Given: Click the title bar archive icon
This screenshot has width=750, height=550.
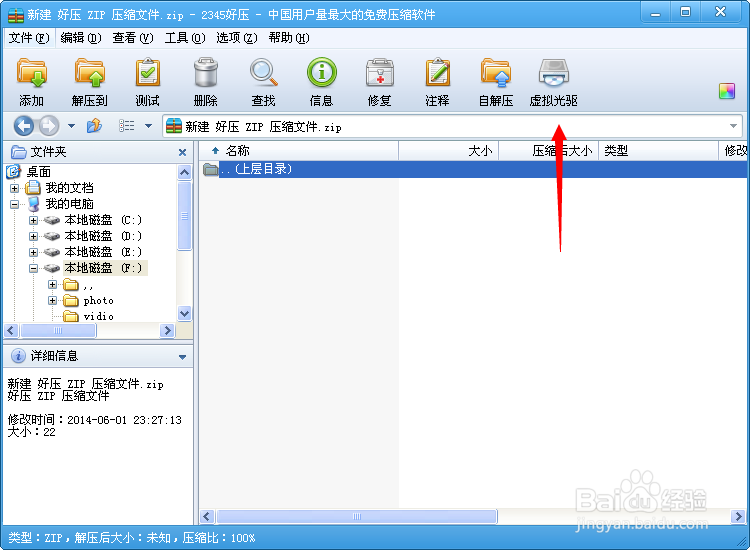Looking at the screenshot, I should (15, 15).
